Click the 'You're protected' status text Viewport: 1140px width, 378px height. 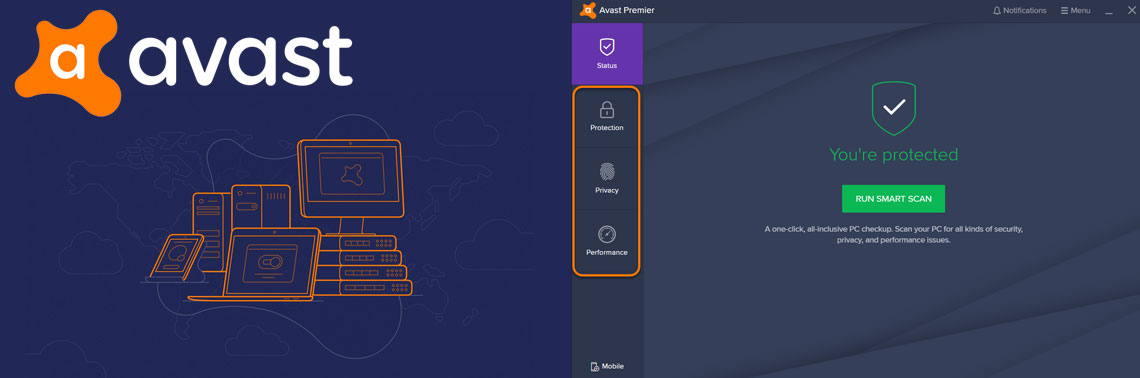pos(894,155)
